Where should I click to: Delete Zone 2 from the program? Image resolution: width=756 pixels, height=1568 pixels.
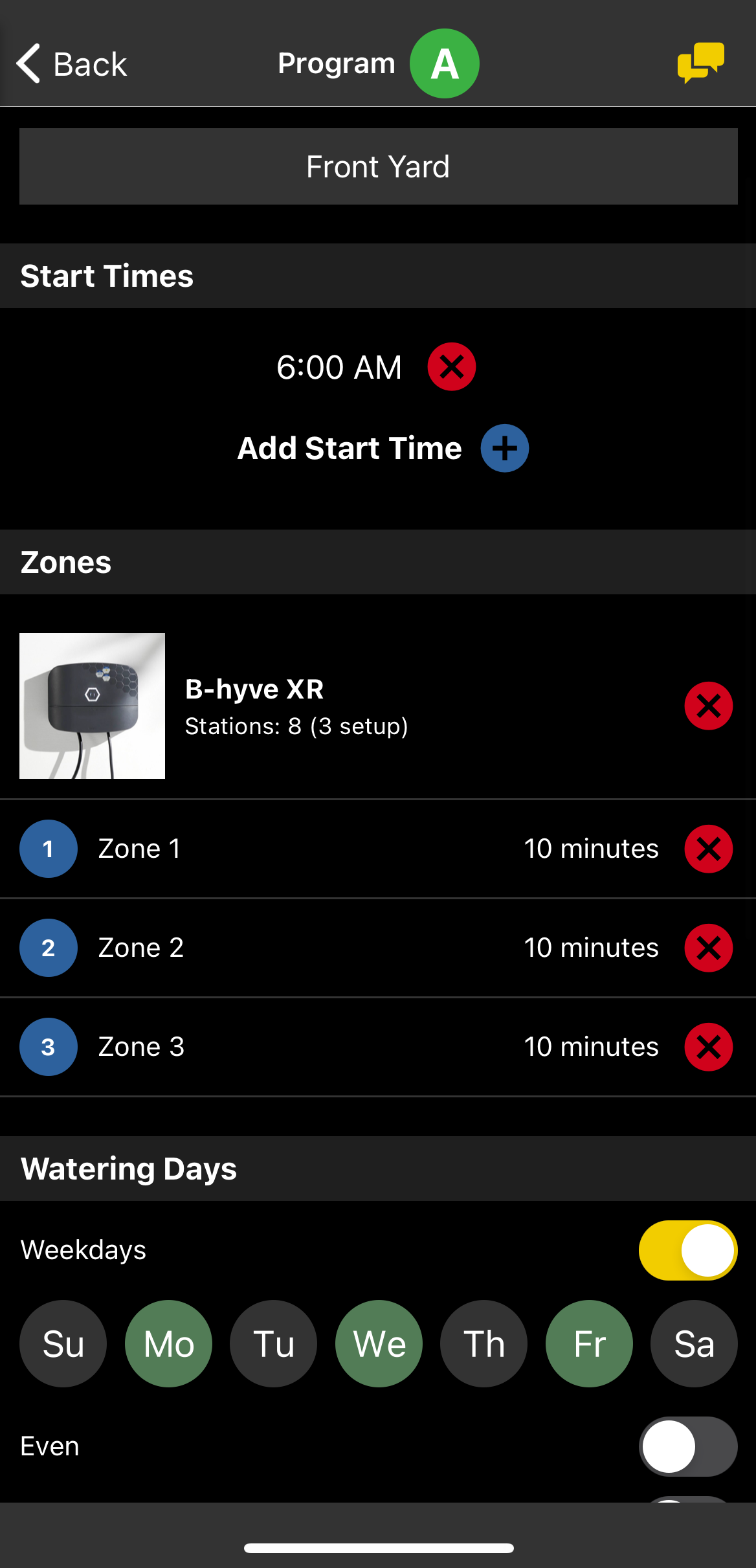click(709, 948)
